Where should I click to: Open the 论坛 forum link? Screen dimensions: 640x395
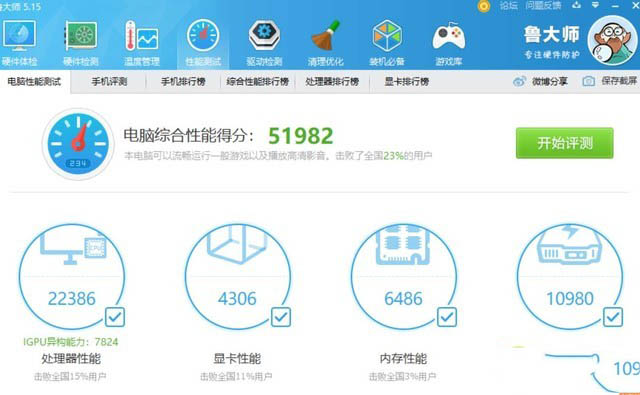[509, 5]
